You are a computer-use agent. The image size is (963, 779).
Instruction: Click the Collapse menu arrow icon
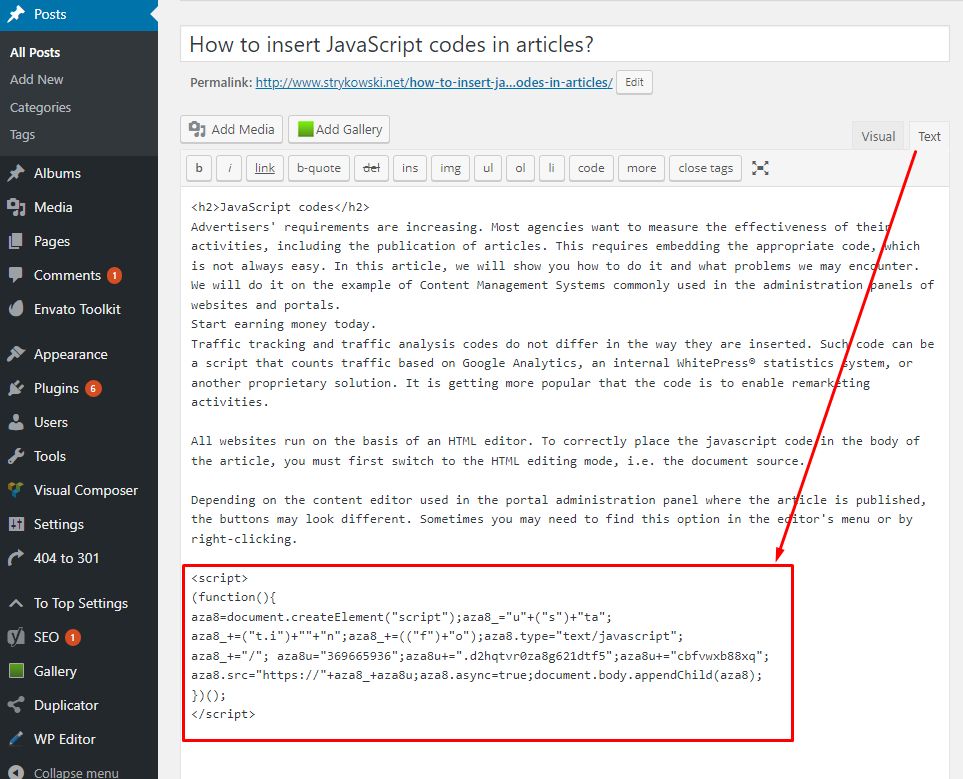[16, 772]
